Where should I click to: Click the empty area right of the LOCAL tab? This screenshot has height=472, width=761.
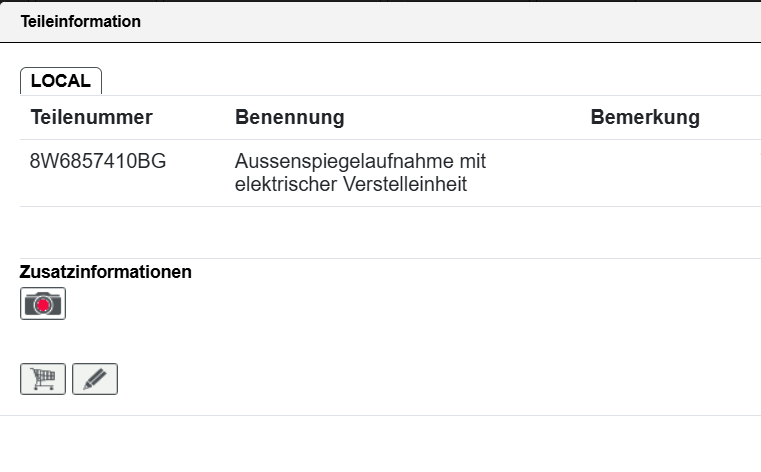point(420,81)
